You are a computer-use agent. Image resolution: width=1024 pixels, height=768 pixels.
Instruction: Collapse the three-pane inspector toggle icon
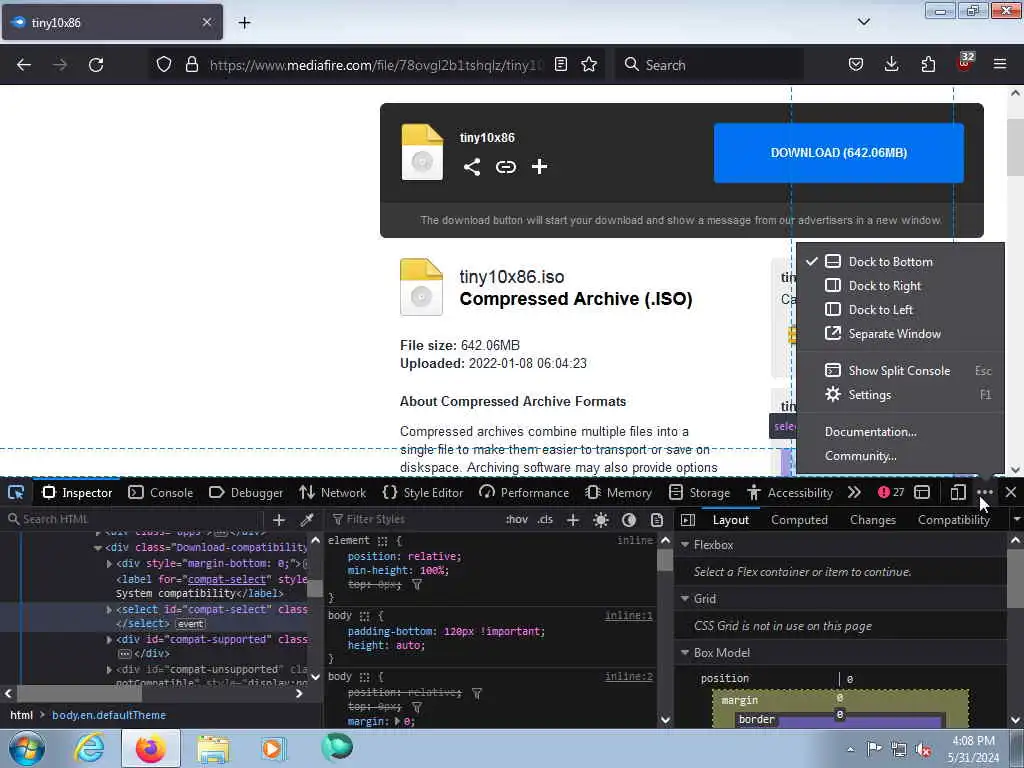pyautogui.click(x=688, y=520)
